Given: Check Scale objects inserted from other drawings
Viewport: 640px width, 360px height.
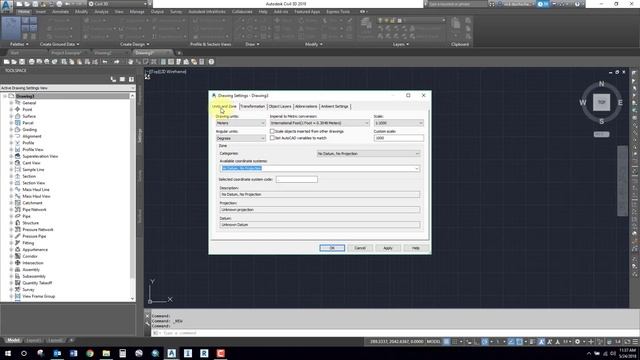Looking at the screenshot, I should [272, 131].
